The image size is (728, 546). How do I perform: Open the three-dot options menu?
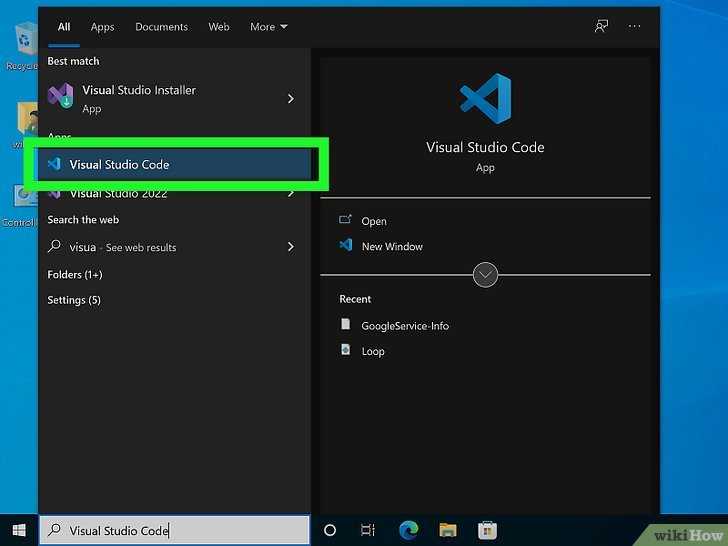coord(634,26)
